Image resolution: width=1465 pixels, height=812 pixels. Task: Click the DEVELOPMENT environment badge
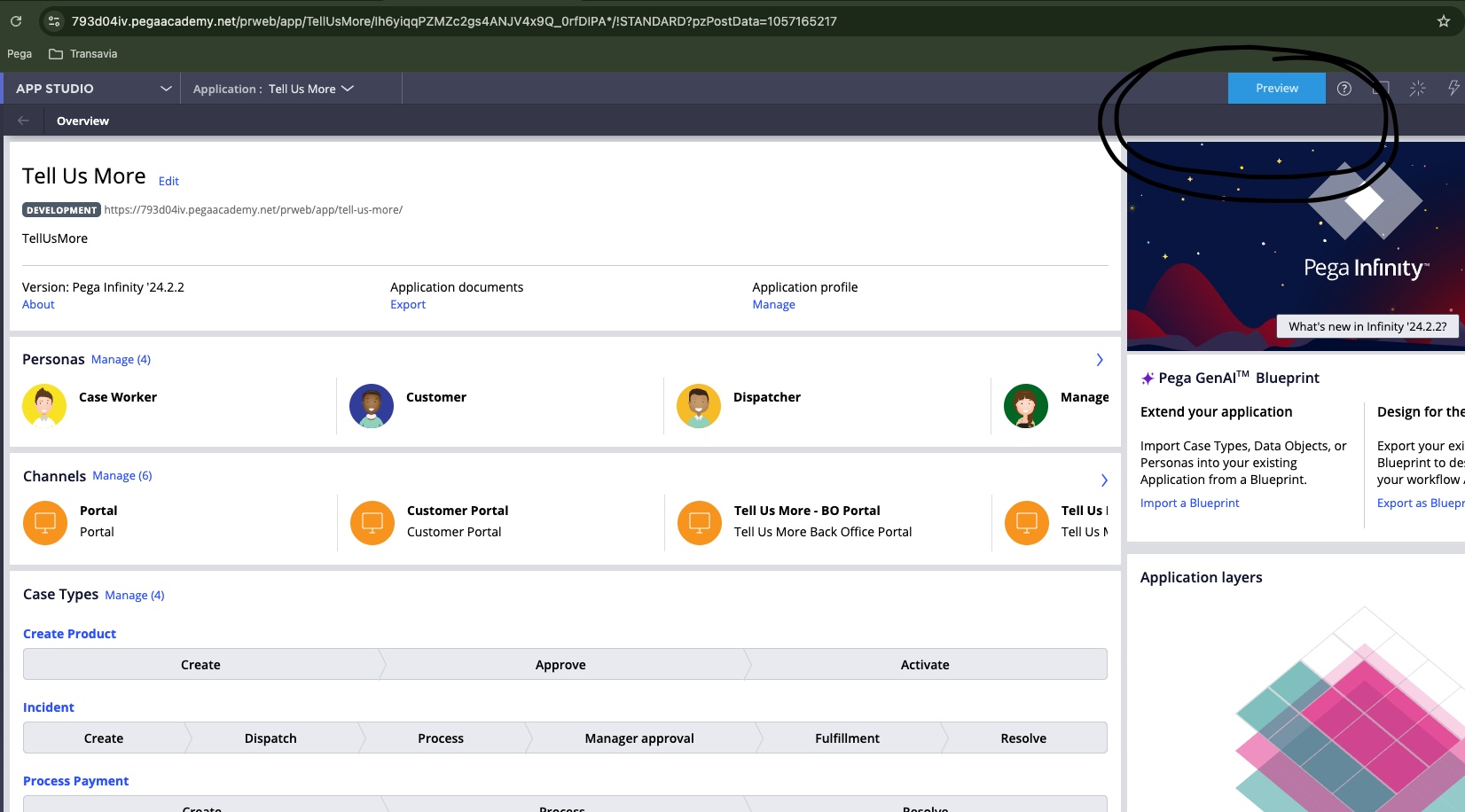pyautogui.click(x=61, y=210)
